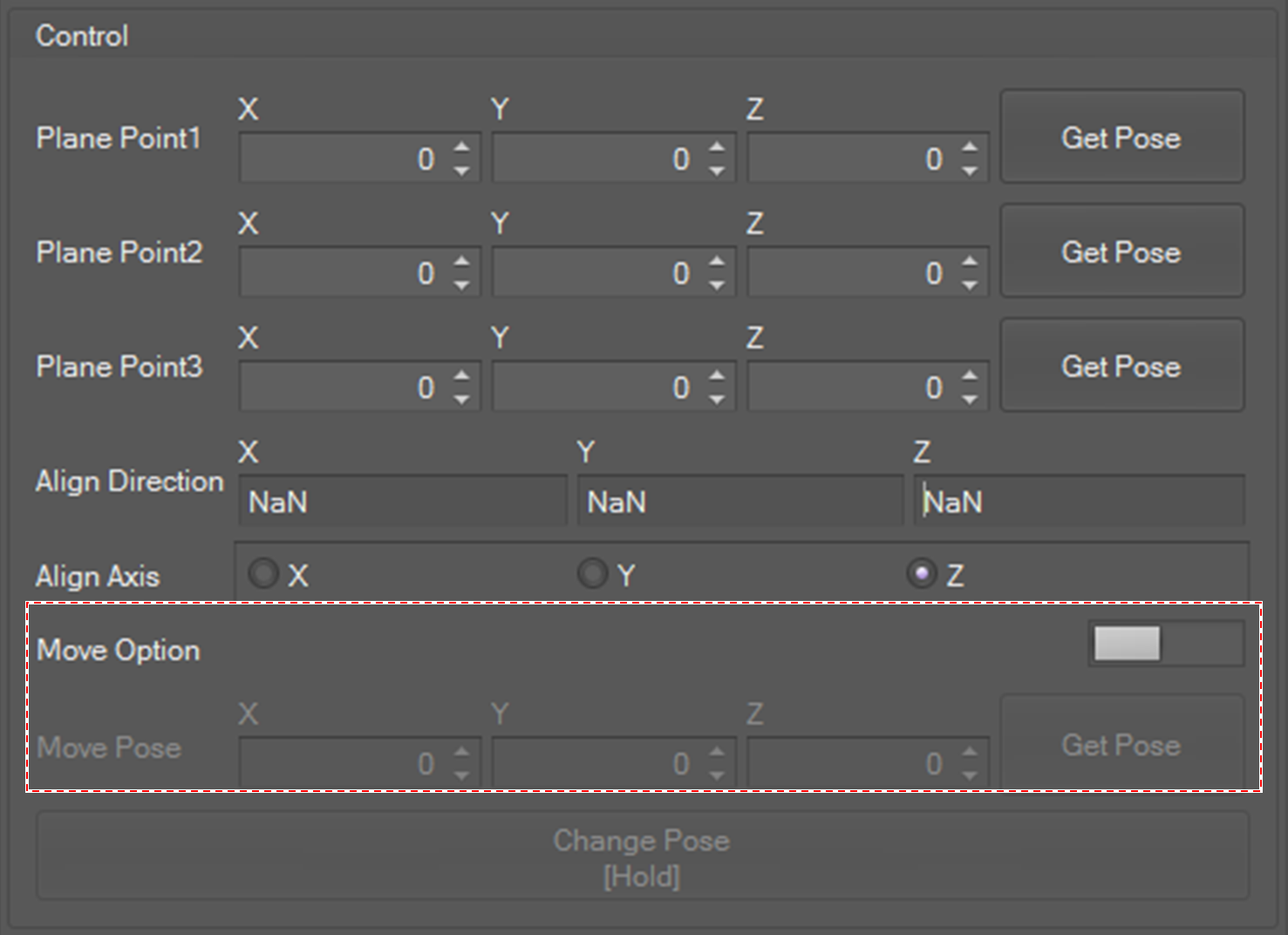
Task: Click Get Pose button for Plane Point1
Action: pos(1121,137)
